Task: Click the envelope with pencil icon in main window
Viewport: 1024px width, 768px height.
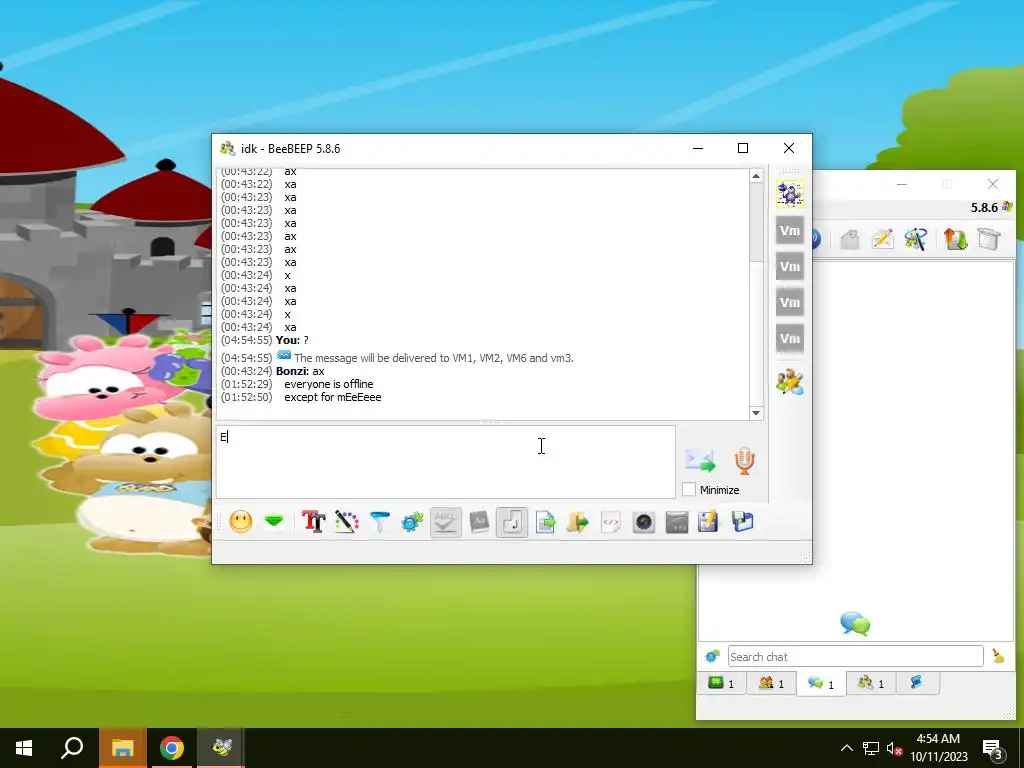Action: coord(882,239)
